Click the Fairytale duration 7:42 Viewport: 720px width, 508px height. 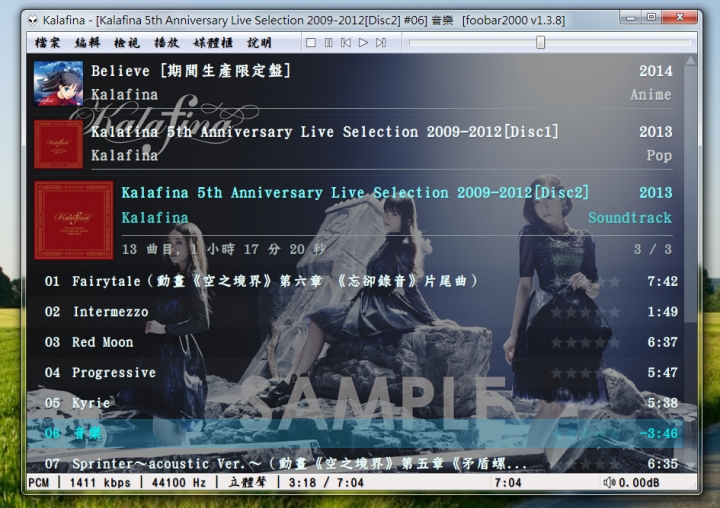663,281
